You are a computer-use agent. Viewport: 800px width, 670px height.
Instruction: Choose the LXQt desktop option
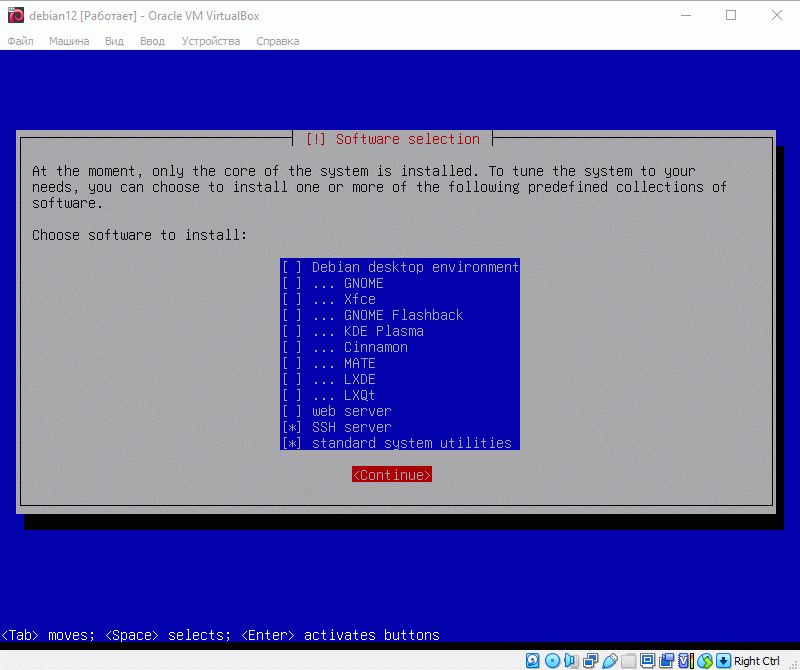[x=400, y=395]
